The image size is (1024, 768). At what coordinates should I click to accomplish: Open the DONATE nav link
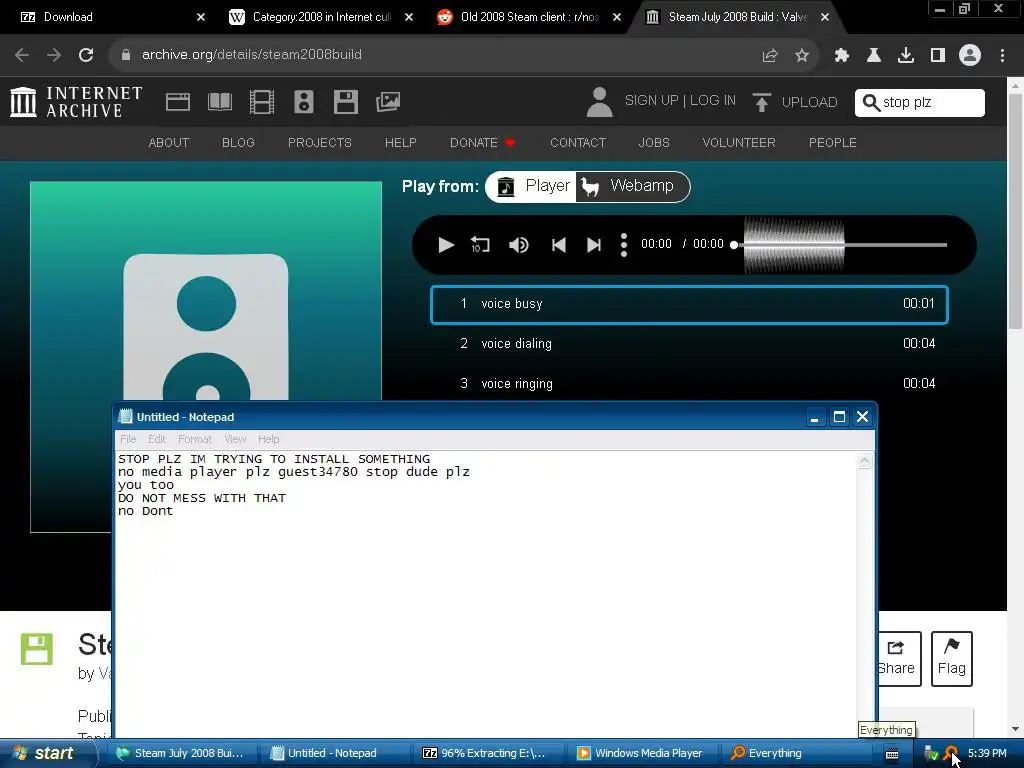point(482,142)
